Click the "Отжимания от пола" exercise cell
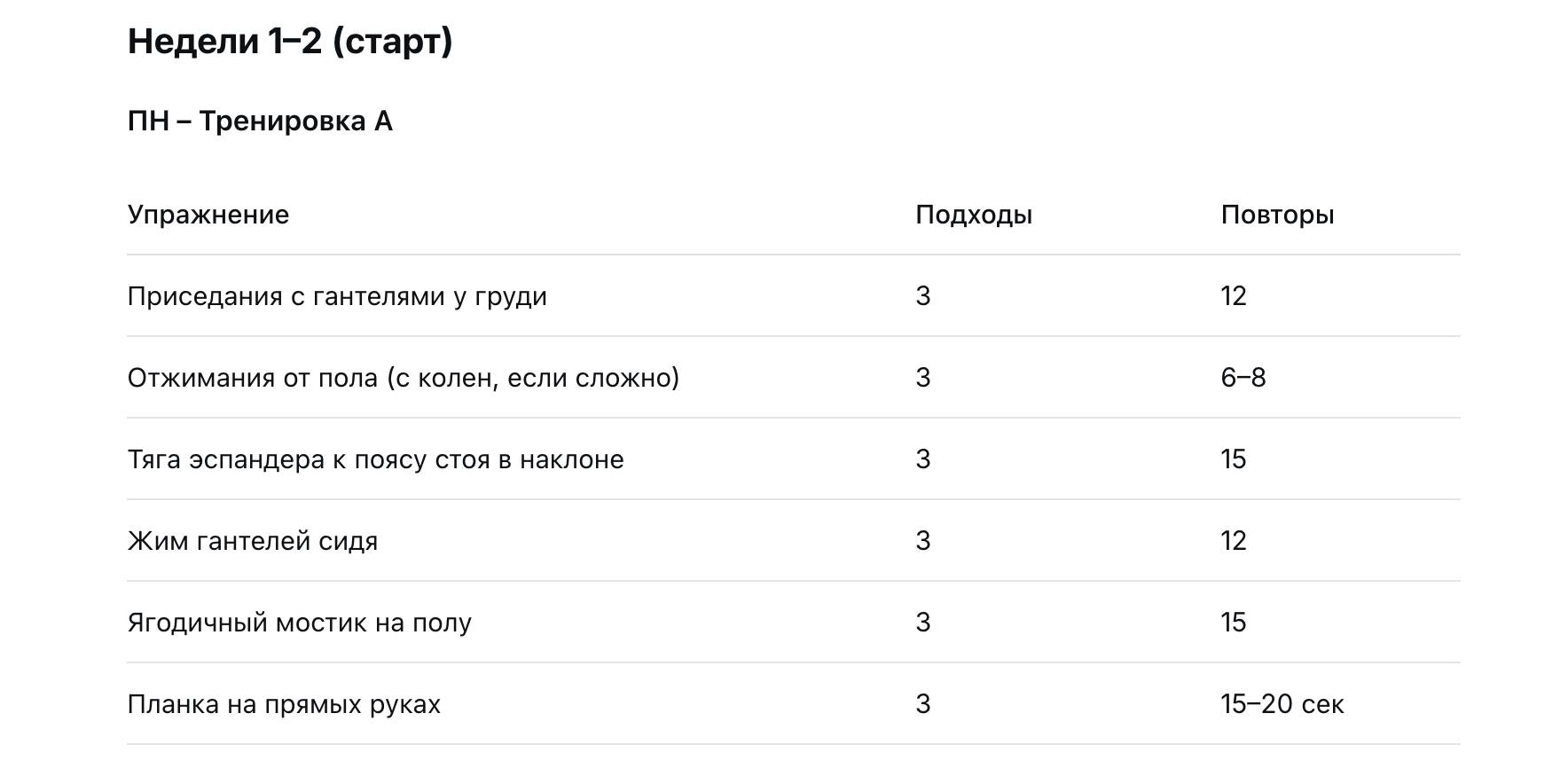This screenshot has height=784, width=1568. 404,378
